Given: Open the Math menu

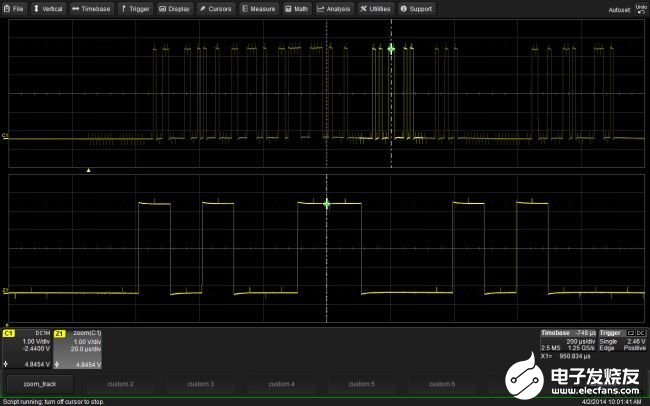Looking at the screenshot, I should click(297, 9).
